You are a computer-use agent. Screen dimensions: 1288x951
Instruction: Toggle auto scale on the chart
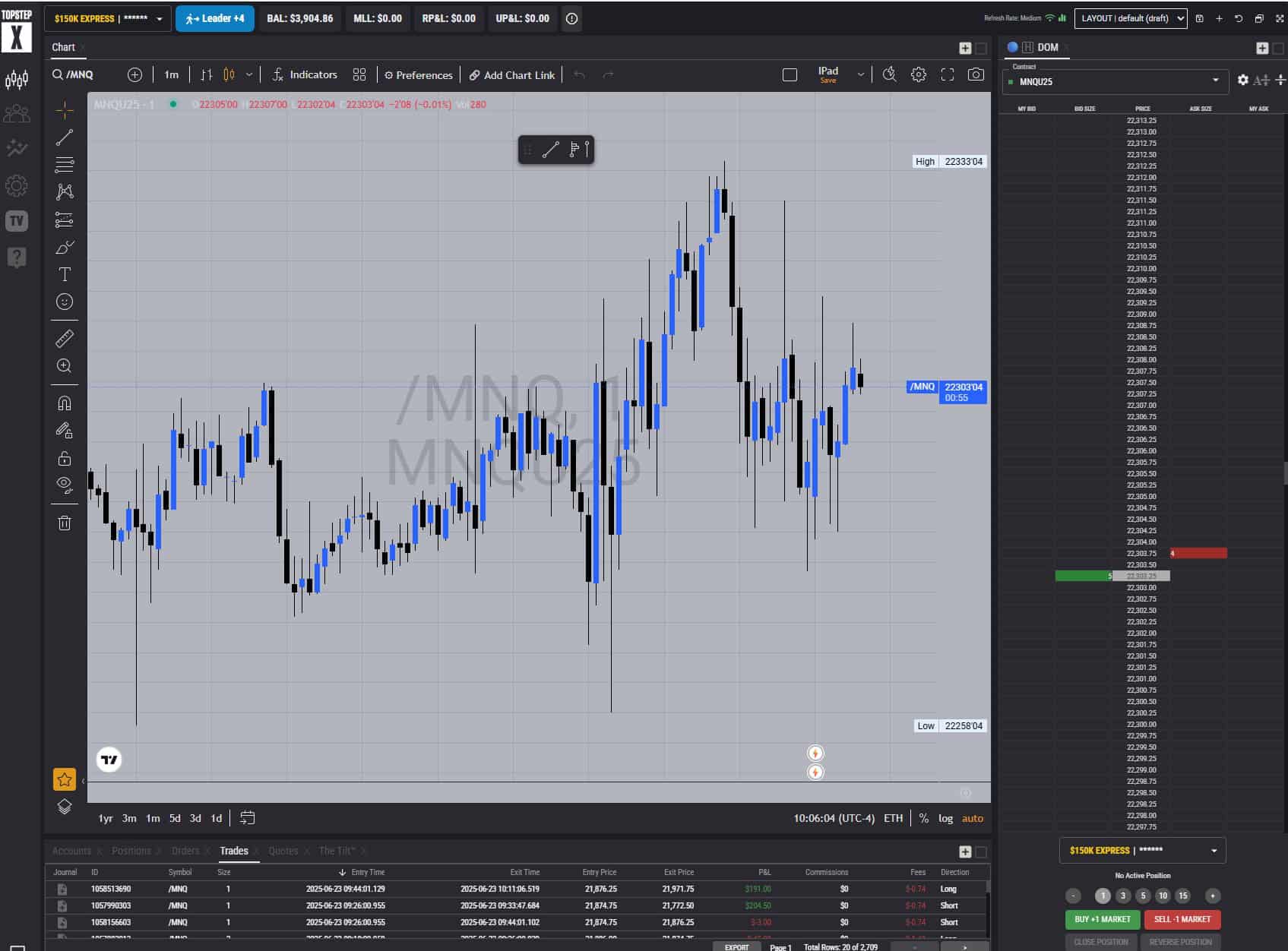(x=973, y=818)
